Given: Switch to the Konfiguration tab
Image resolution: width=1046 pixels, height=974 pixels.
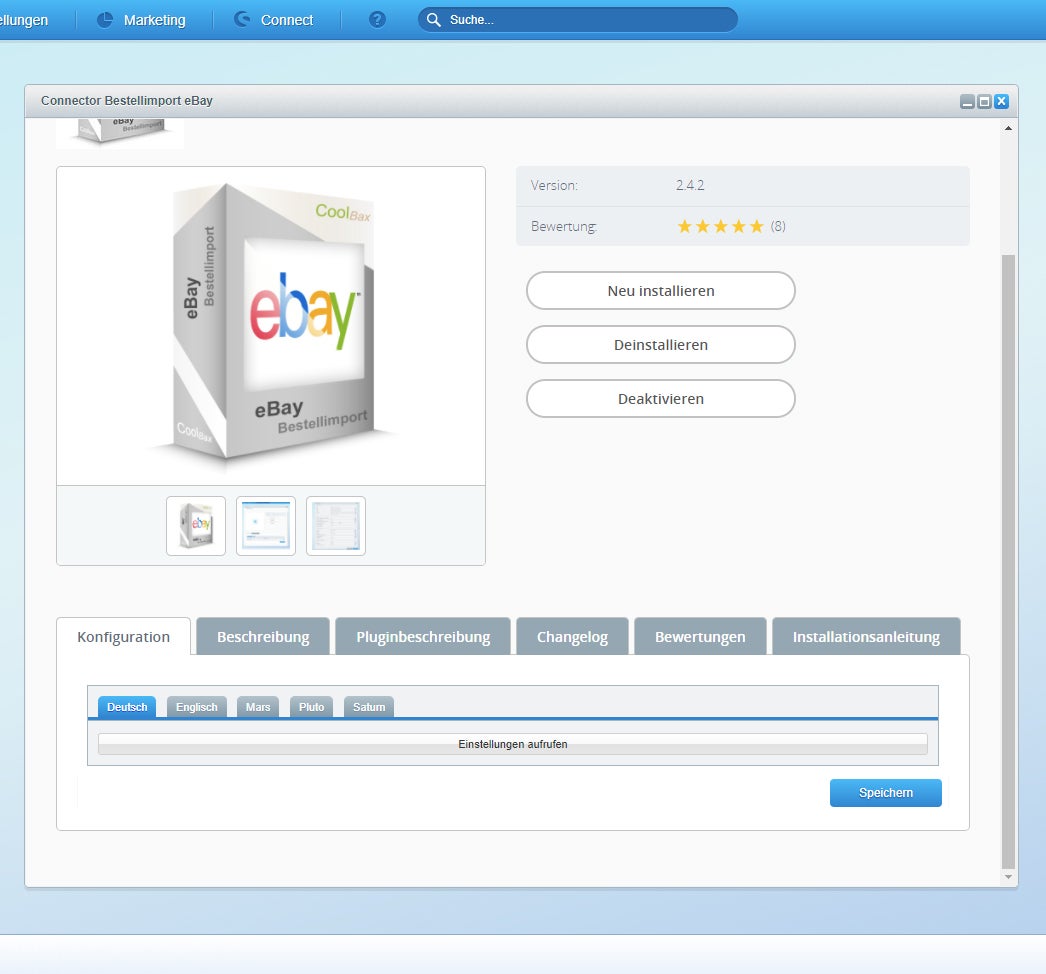Looking at the screenshot, I should pyautogui.click(x=123, y=637).
